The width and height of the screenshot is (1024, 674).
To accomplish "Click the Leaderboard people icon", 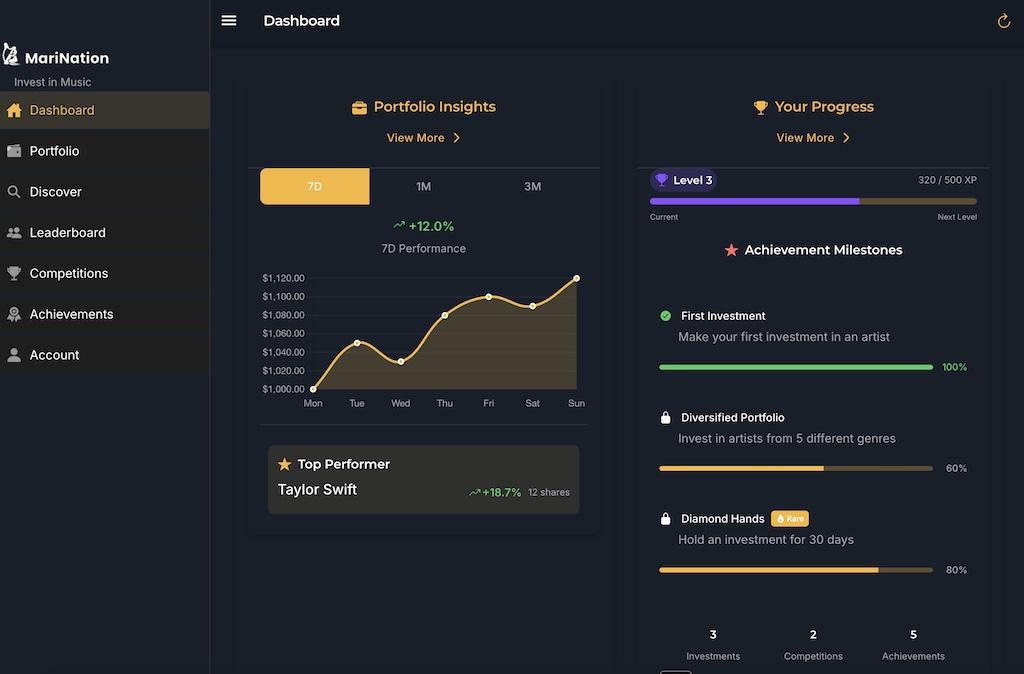I will (14, 233).
